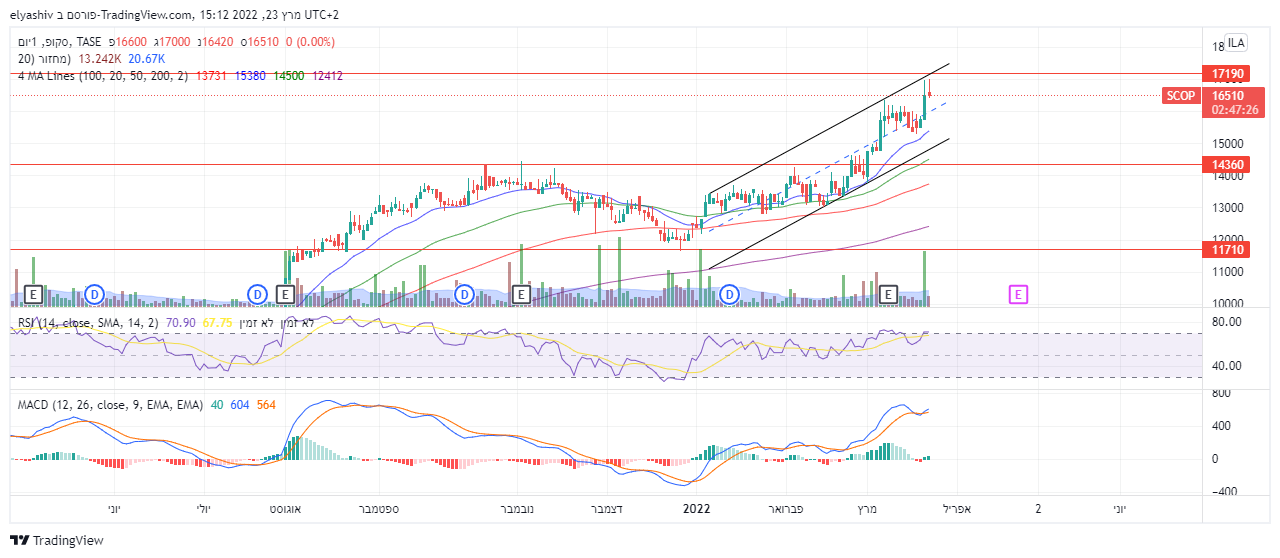Click the אוגוסט month label on time axis
The height and width of the screenshot is (558, 1280).
point(286,509)
